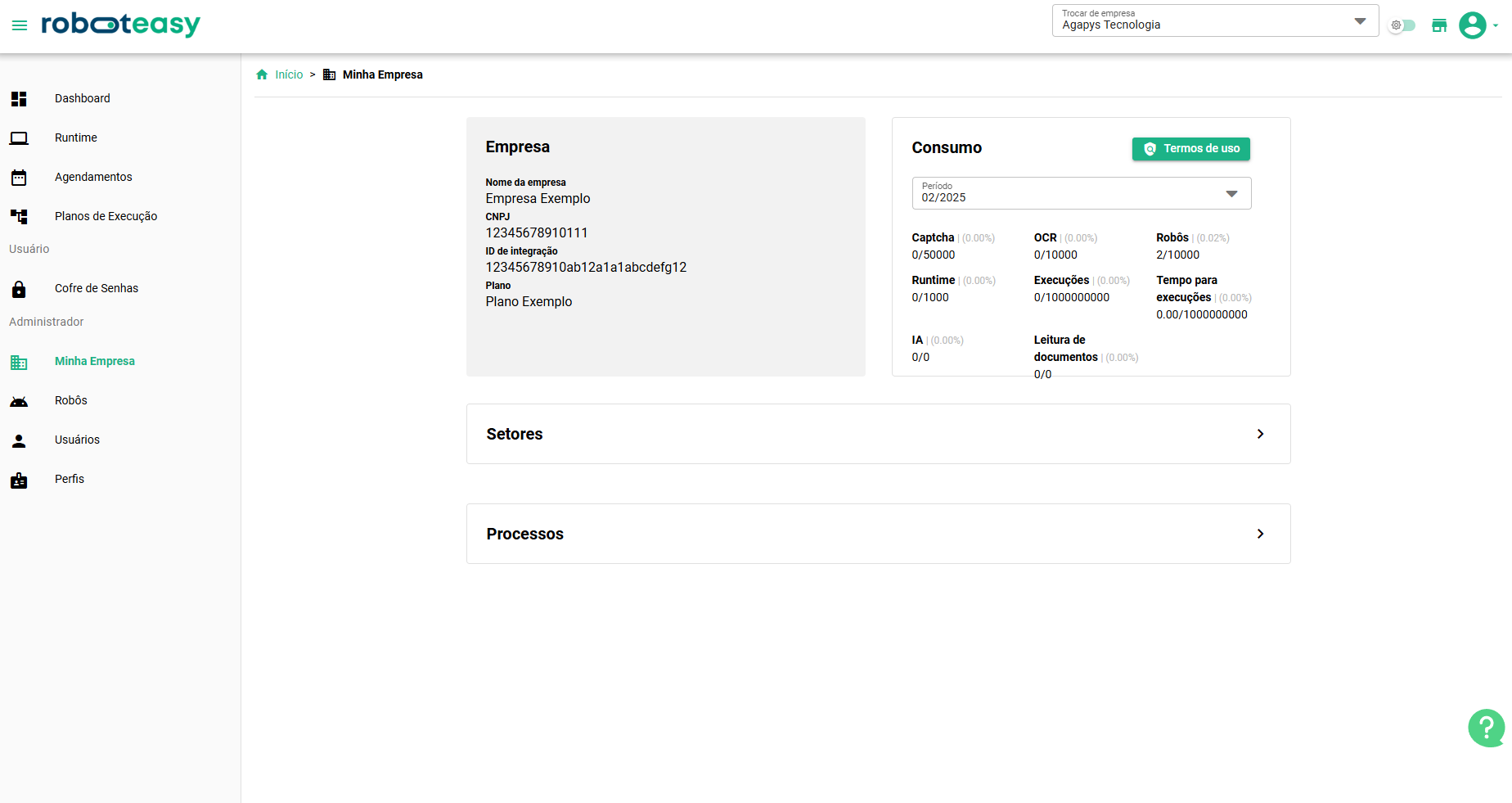Viewport: 1512px width, 803px height.
Task: Click the Cofre de Senhas lock icon
Action: [19, 289]
